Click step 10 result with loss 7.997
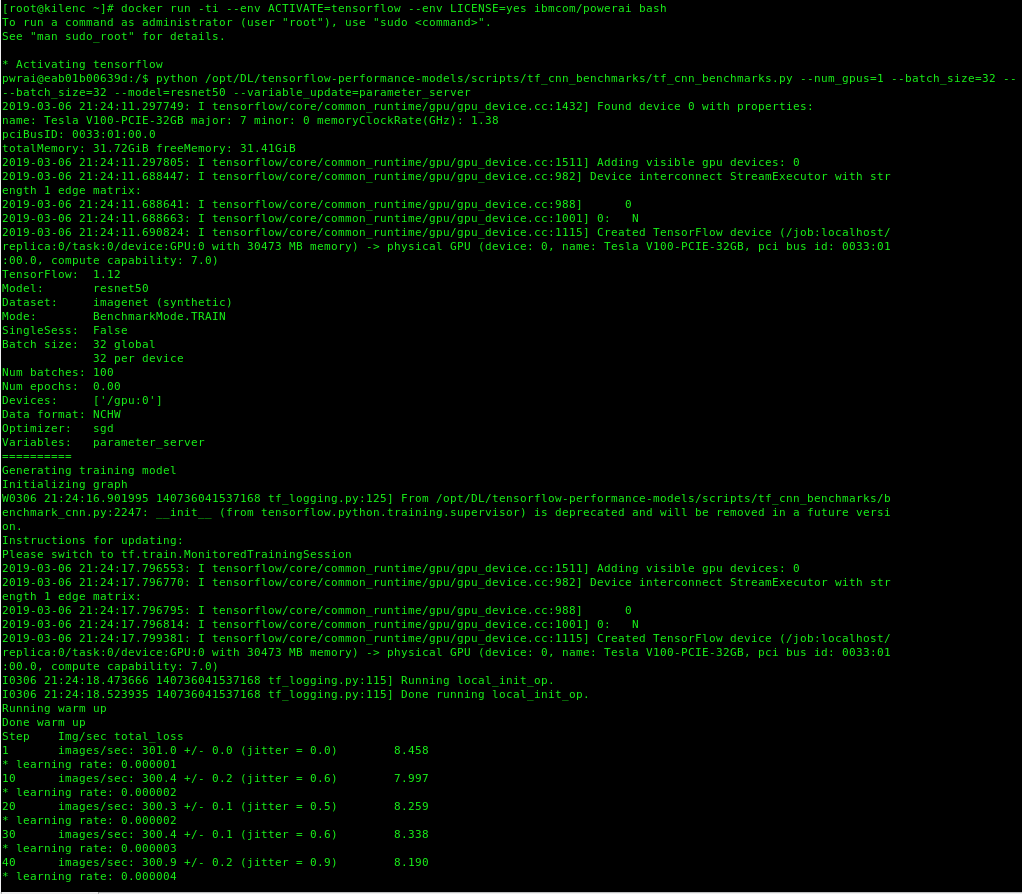The width and height of the screenshot is (1022, 894). 215,779
